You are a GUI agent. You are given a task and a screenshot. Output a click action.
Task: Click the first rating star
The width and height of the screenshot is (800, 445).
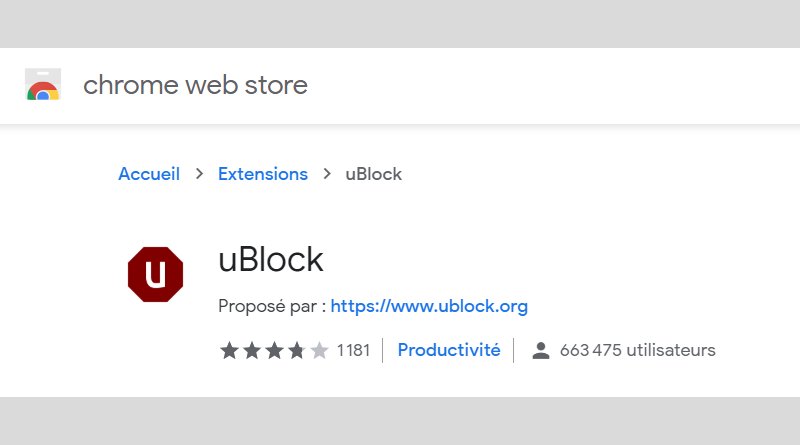coord(229,351)
